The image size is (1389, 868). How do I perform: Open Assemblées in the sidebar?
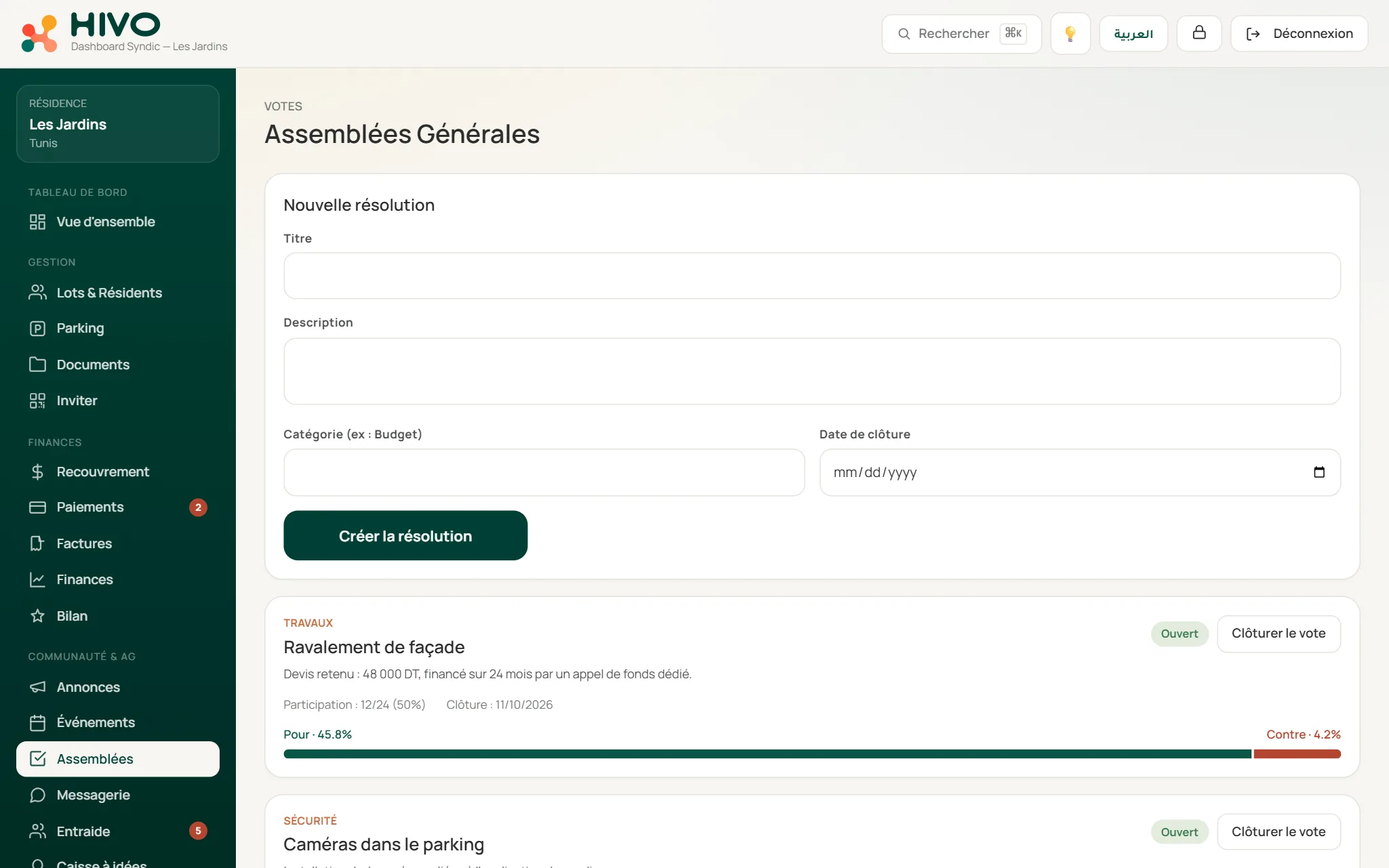coord(118,759)
